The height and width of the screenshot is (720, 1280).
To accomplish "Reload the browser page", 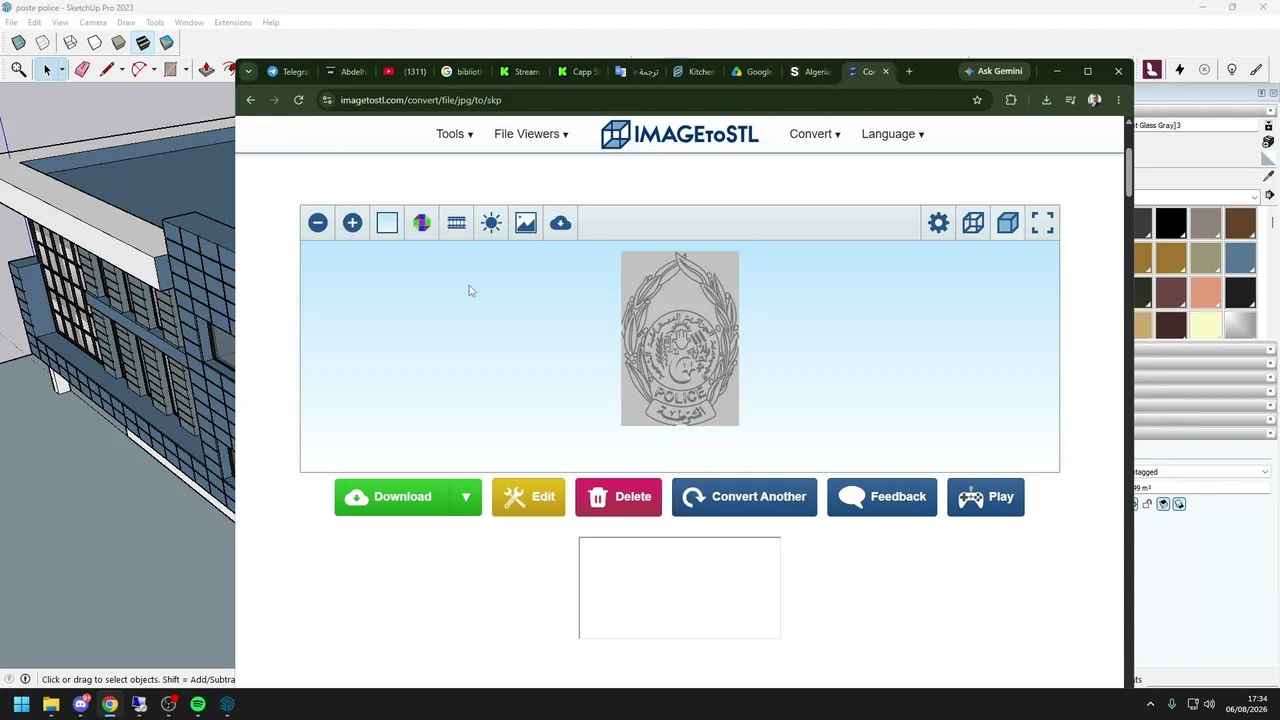I will coord(298,100).
